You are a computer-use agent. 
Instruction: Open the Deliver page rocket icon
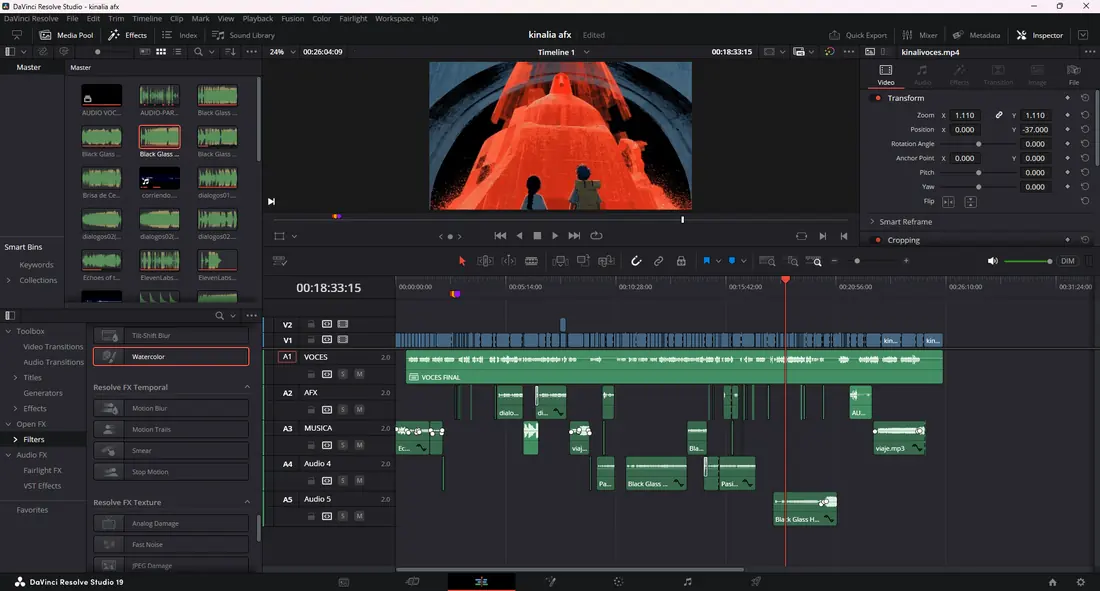(x=756, y=582)
